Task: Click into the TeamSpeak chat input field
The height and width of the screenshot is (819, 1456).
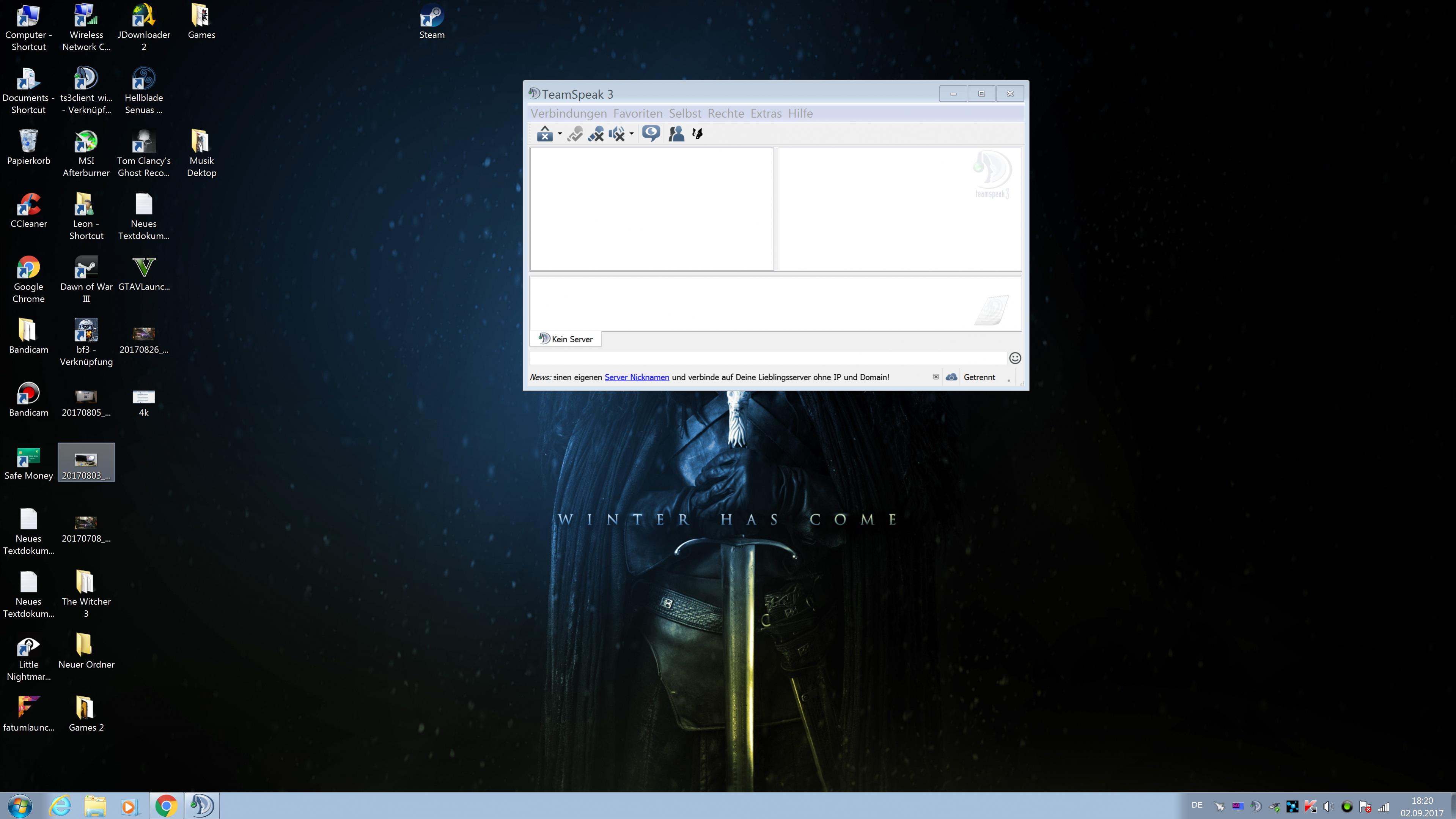Action: pos(767,358)
